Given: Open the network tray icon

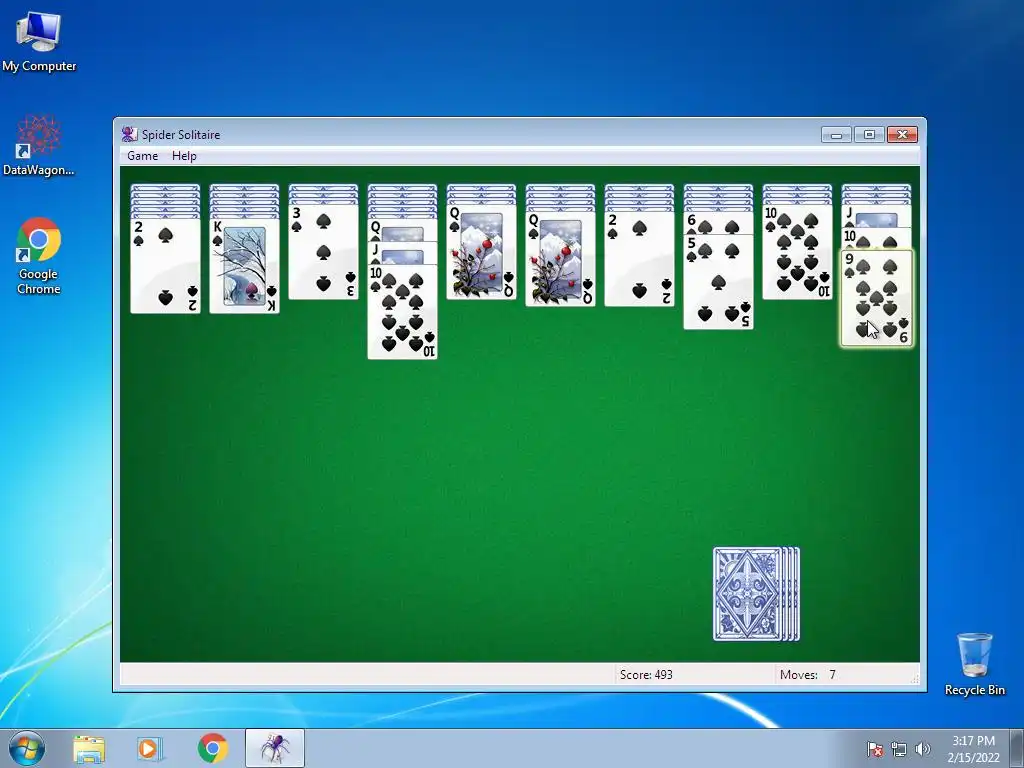Looking at the screenshot, I should tap(899, 749).
